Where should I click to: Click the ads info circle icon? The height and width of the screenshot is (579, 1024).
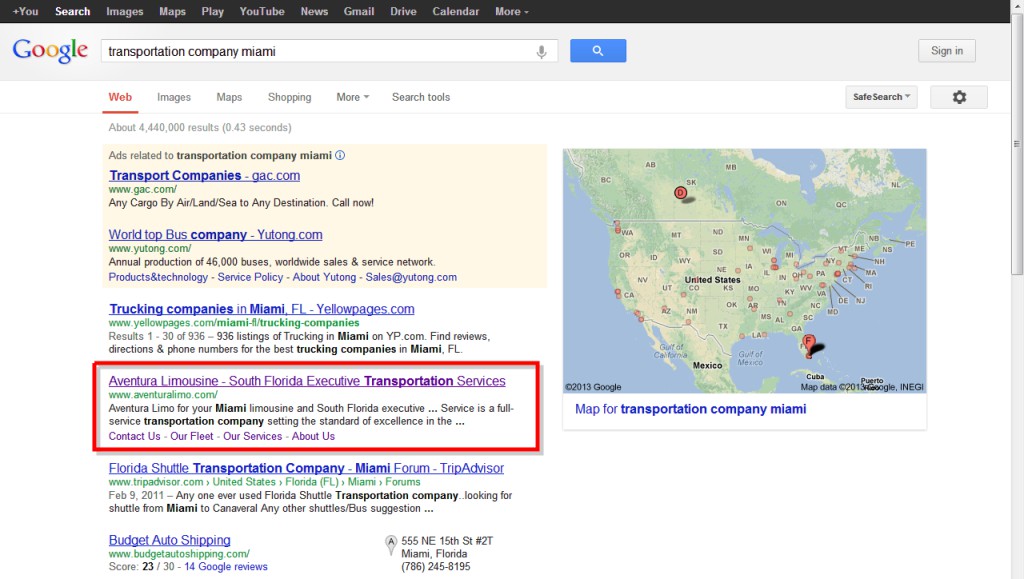pos(340,155)
